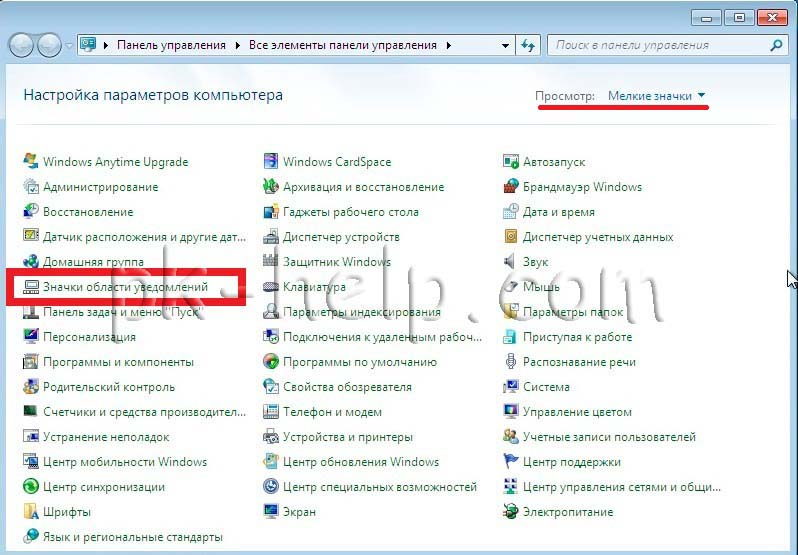The height and width of the screenshot is (555, 798).
Task: Click the Панель управления breadcrumb
Action: [x=171, y=45]
